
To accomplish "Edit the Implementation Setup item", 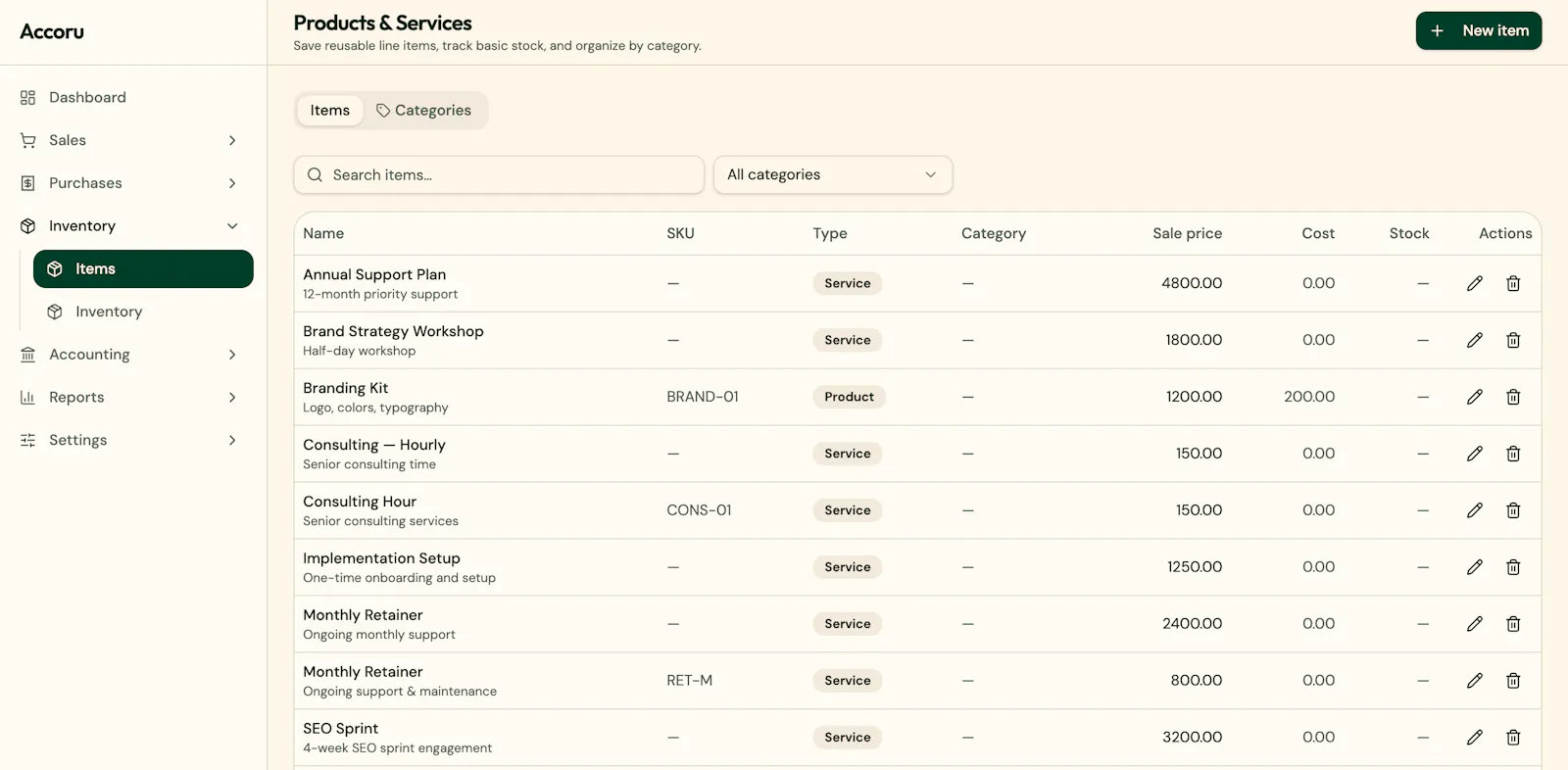I will click(x=1474, y=567).
